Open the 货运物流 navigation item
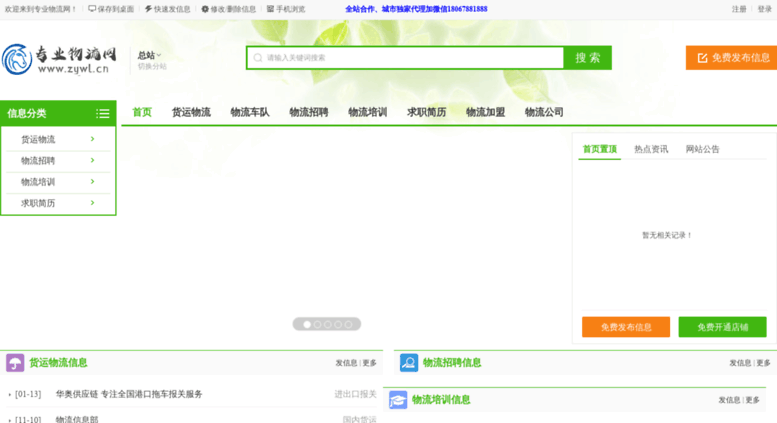The image size is (777, 423). [x=191, y=112]
